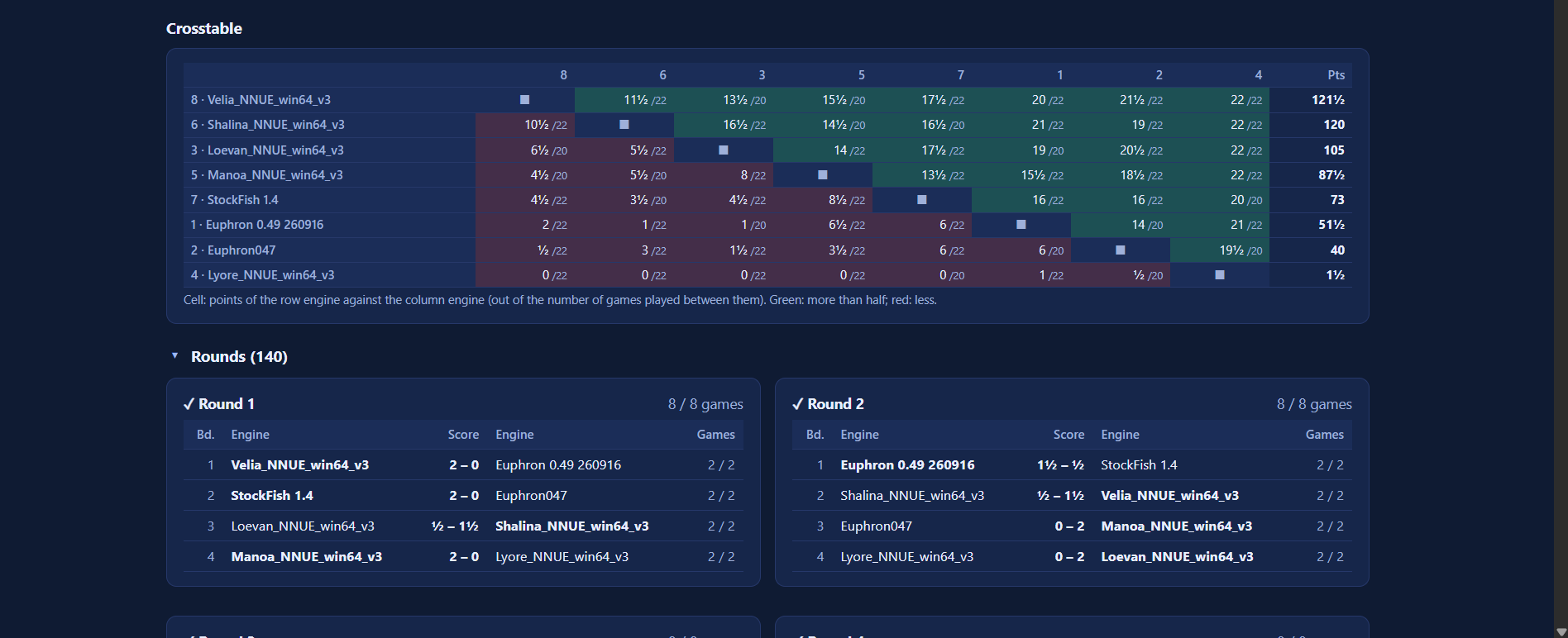Image resolution: width=1568 pixels, height=638 pixels.
Task: Click the green 11½/22 crosstable cell
Action: pyautogui.click(x=624, y=100)
